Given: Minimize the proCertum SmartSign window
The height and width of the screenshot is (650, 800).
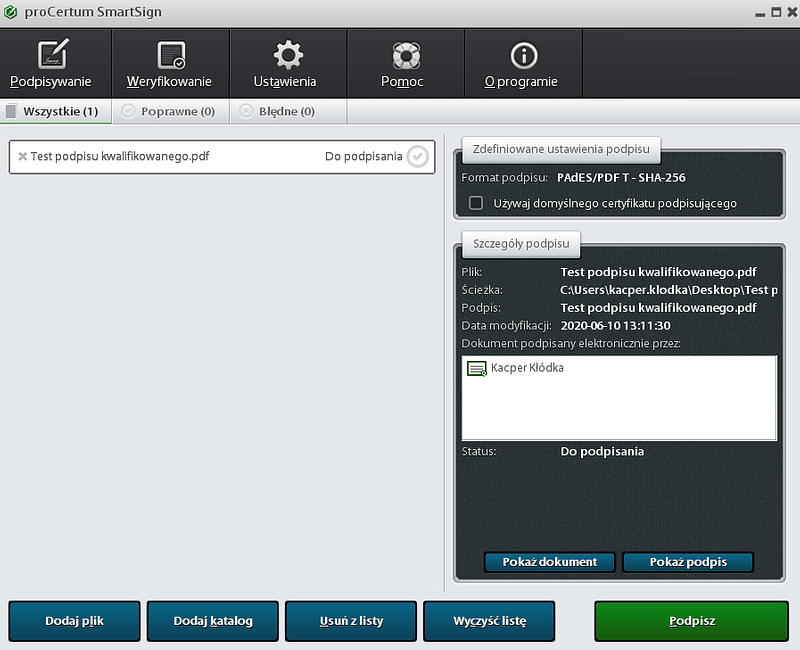Looking at the screenshot, I should coord(760,13).
